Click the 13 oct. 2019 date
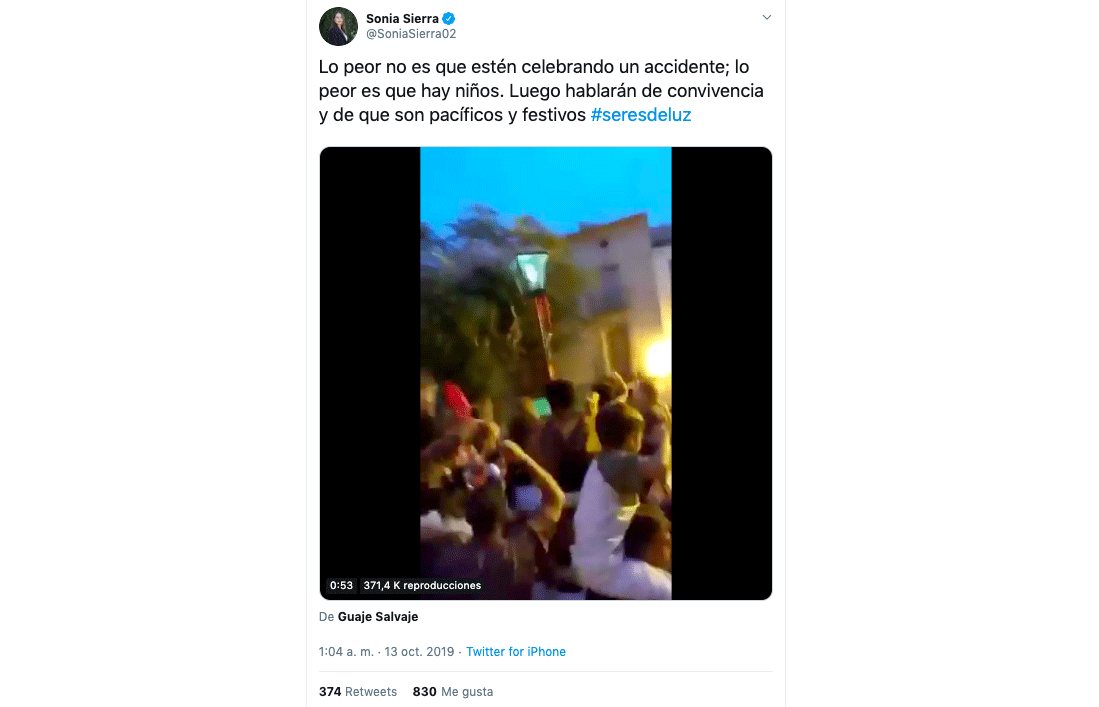This screenshot has width=1099, height=707. click(420, 652)
